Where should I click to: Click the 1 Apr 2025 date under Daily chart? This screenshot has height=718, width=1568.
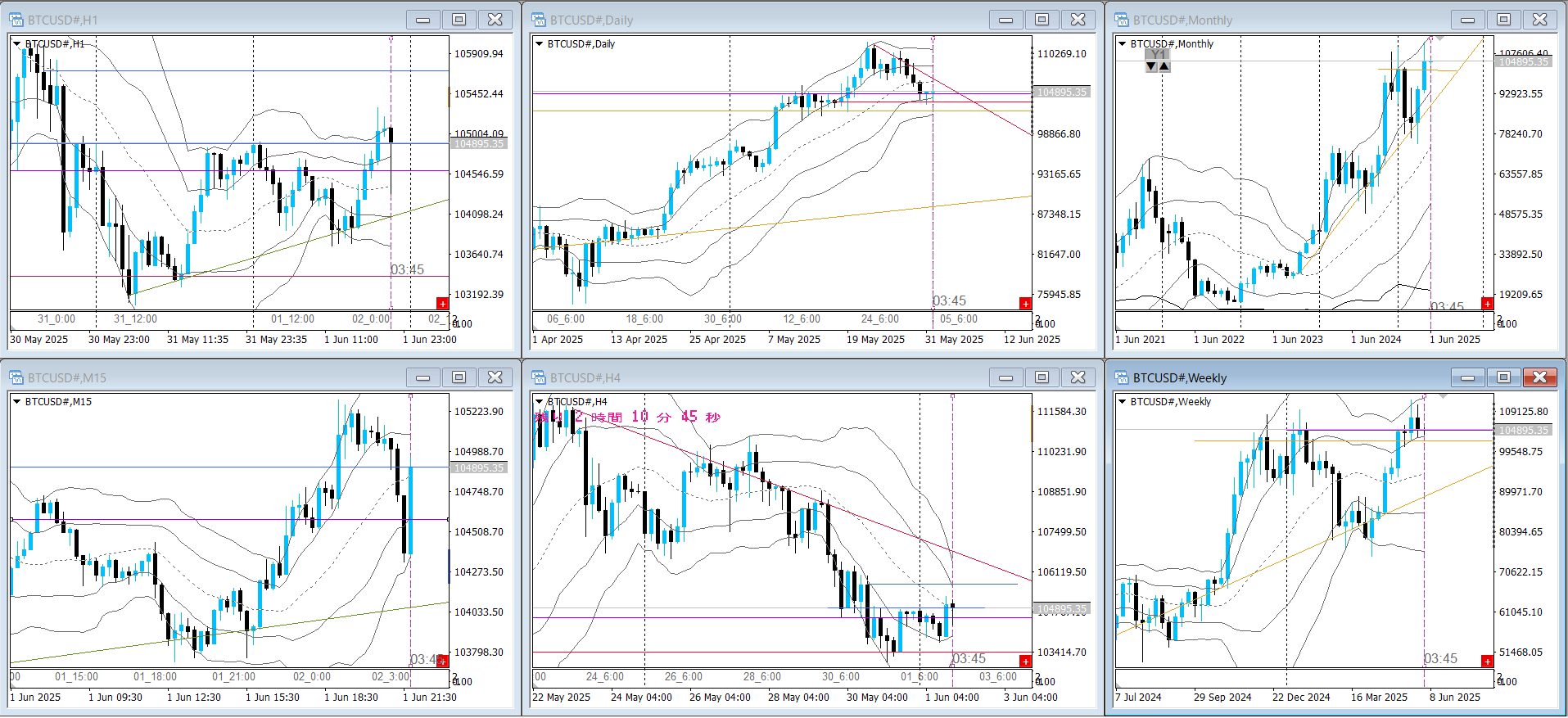558,340
